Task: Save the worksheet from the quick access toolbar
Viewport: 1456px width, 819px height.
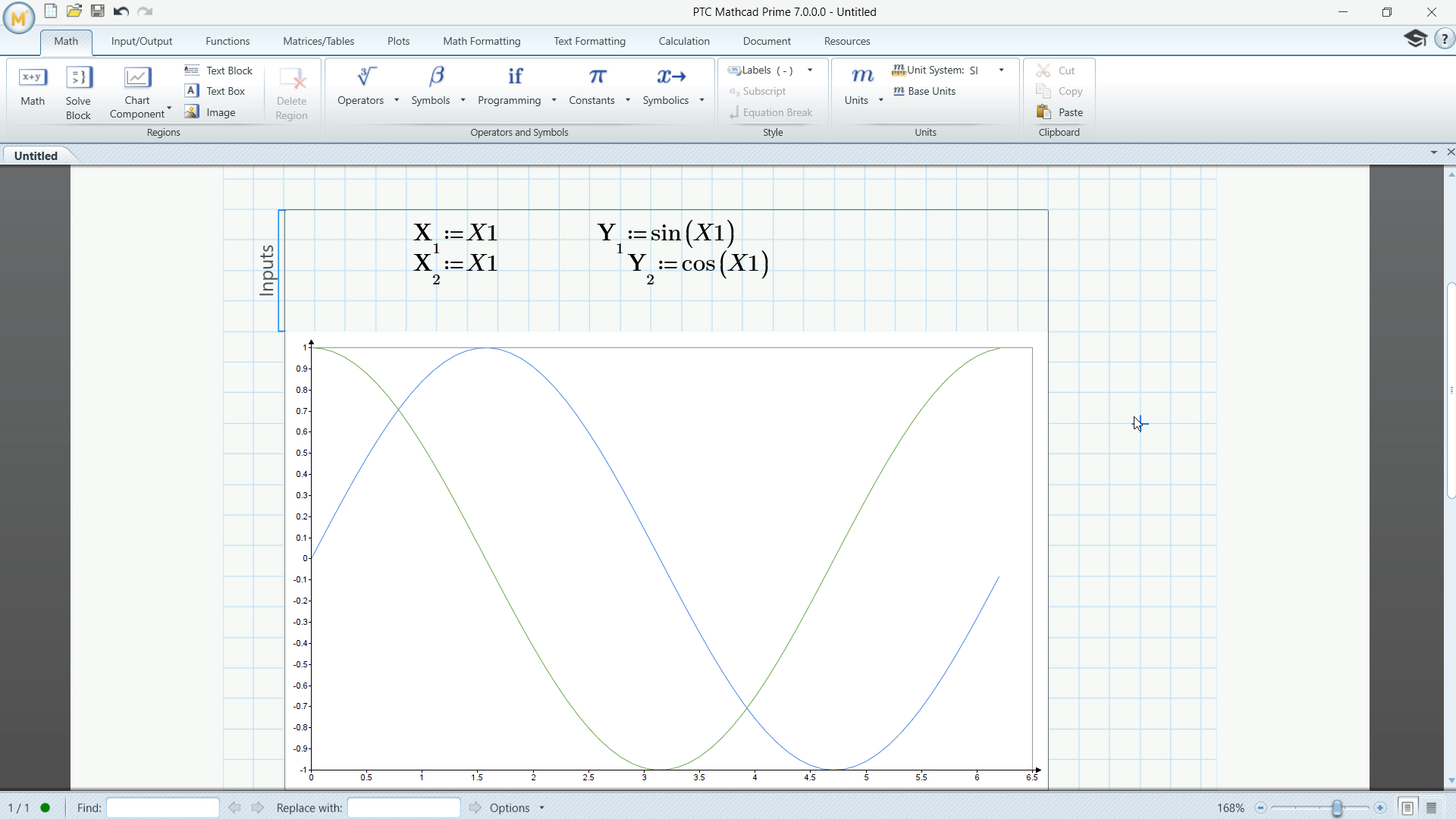Action: coord(98,11)
